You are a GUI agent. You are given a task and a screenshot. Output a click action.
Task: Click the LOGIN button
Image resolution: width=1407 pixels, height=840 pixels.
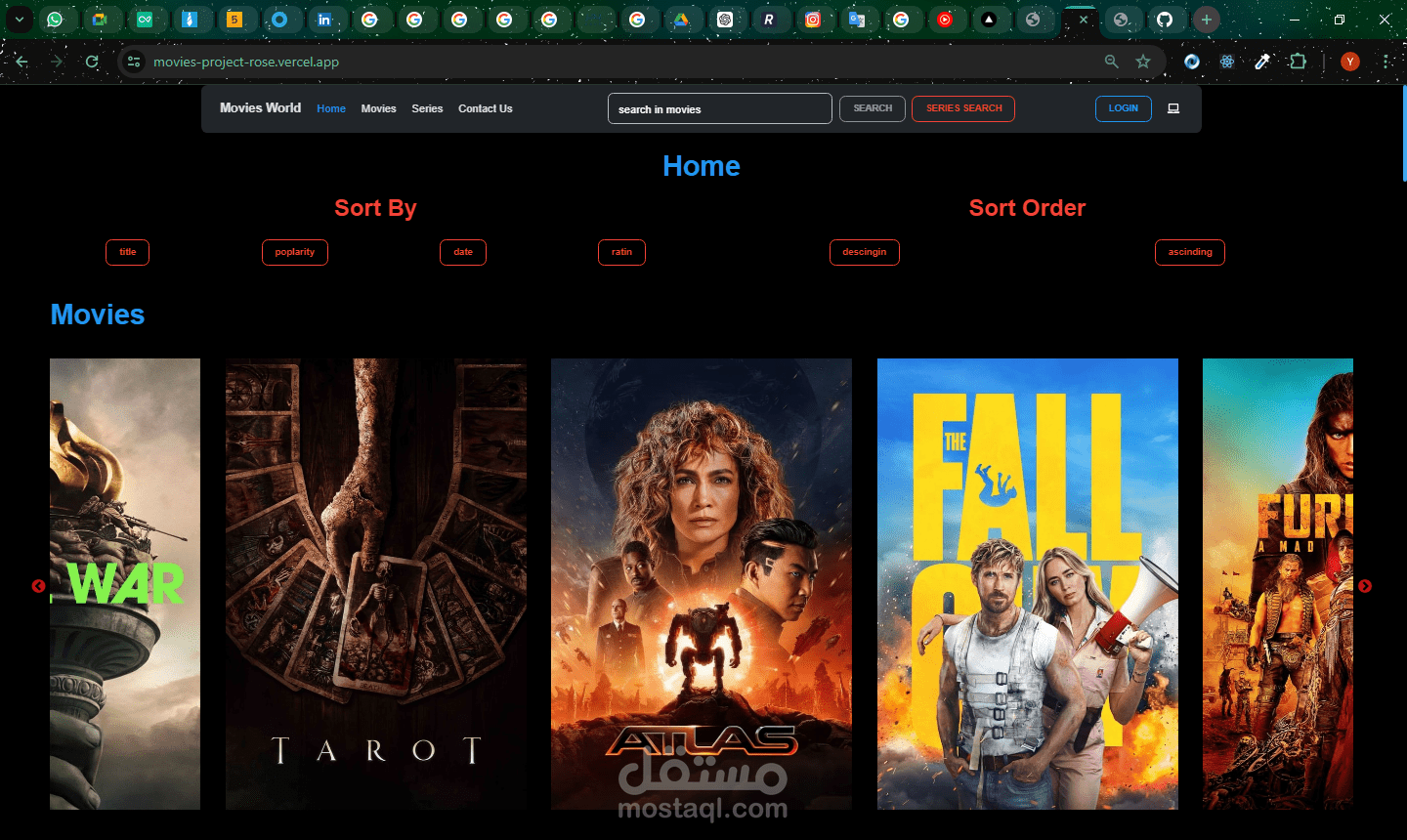click(x=1124, y=108)
